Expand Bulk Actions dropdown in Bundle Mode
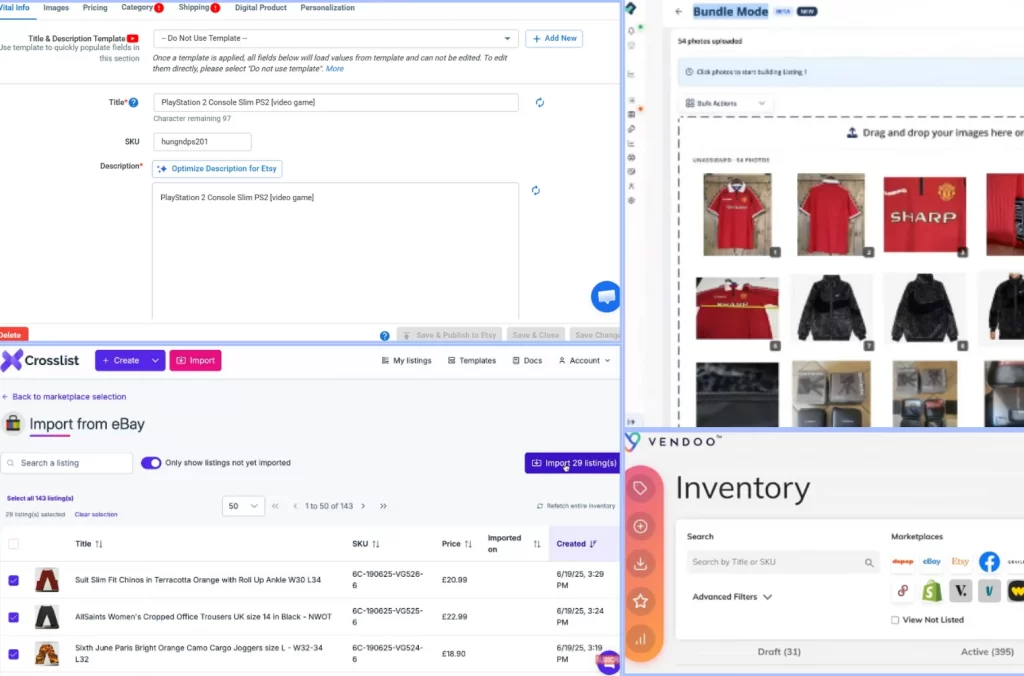This screenshot has height=676, width=1024. 725,103
